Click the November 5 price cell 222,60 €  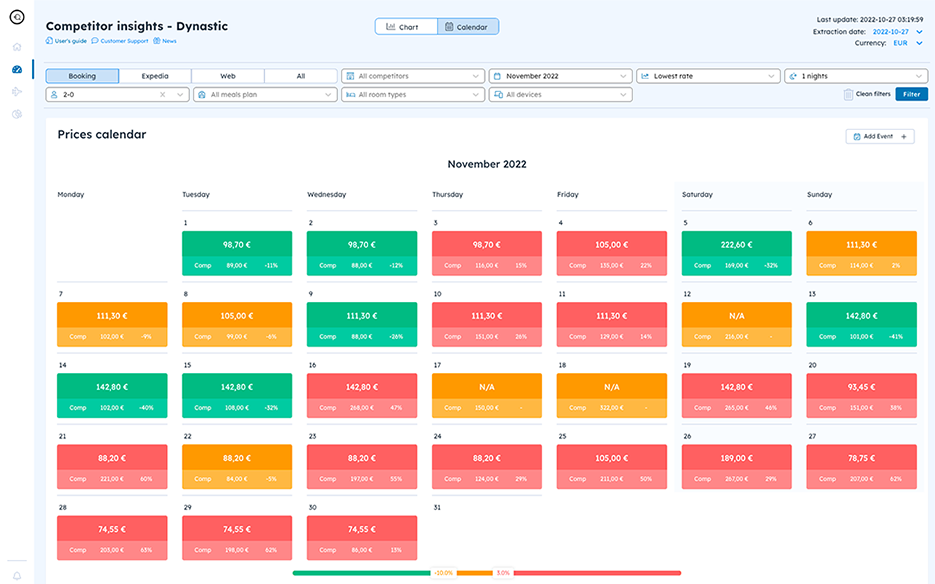pyautogui.click(x=736, y=244)
